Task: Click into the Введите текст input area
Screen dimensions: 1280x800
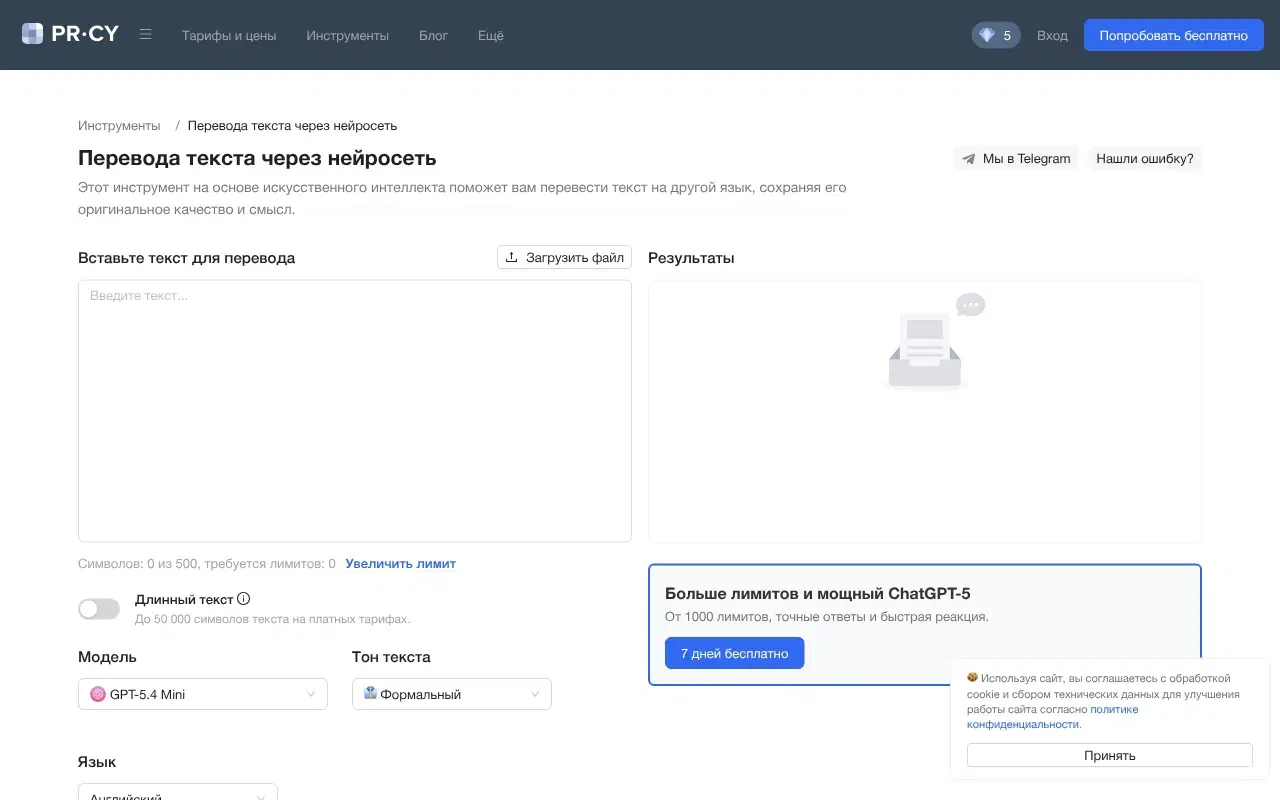Action: click(355, 411)
